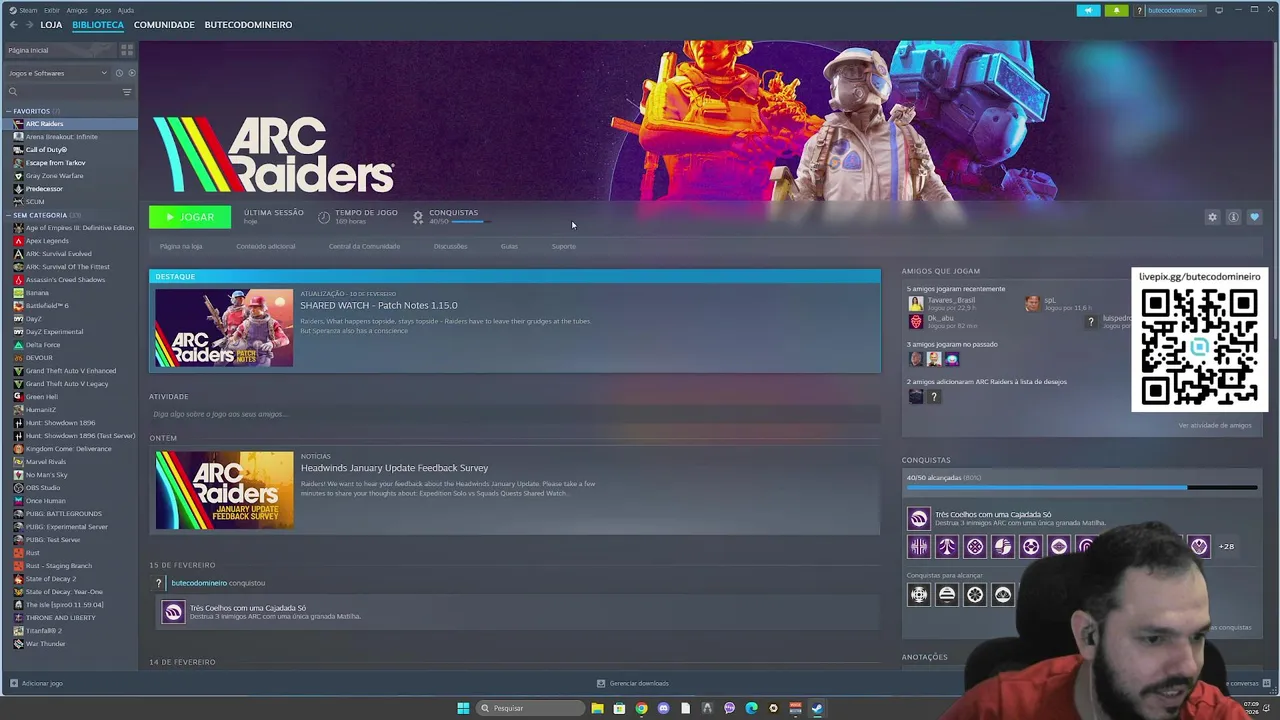Click Adicionar jogo plus icon
Image resolution: width=1280 pixels, height=720 pixels.
tap(13, 683)
